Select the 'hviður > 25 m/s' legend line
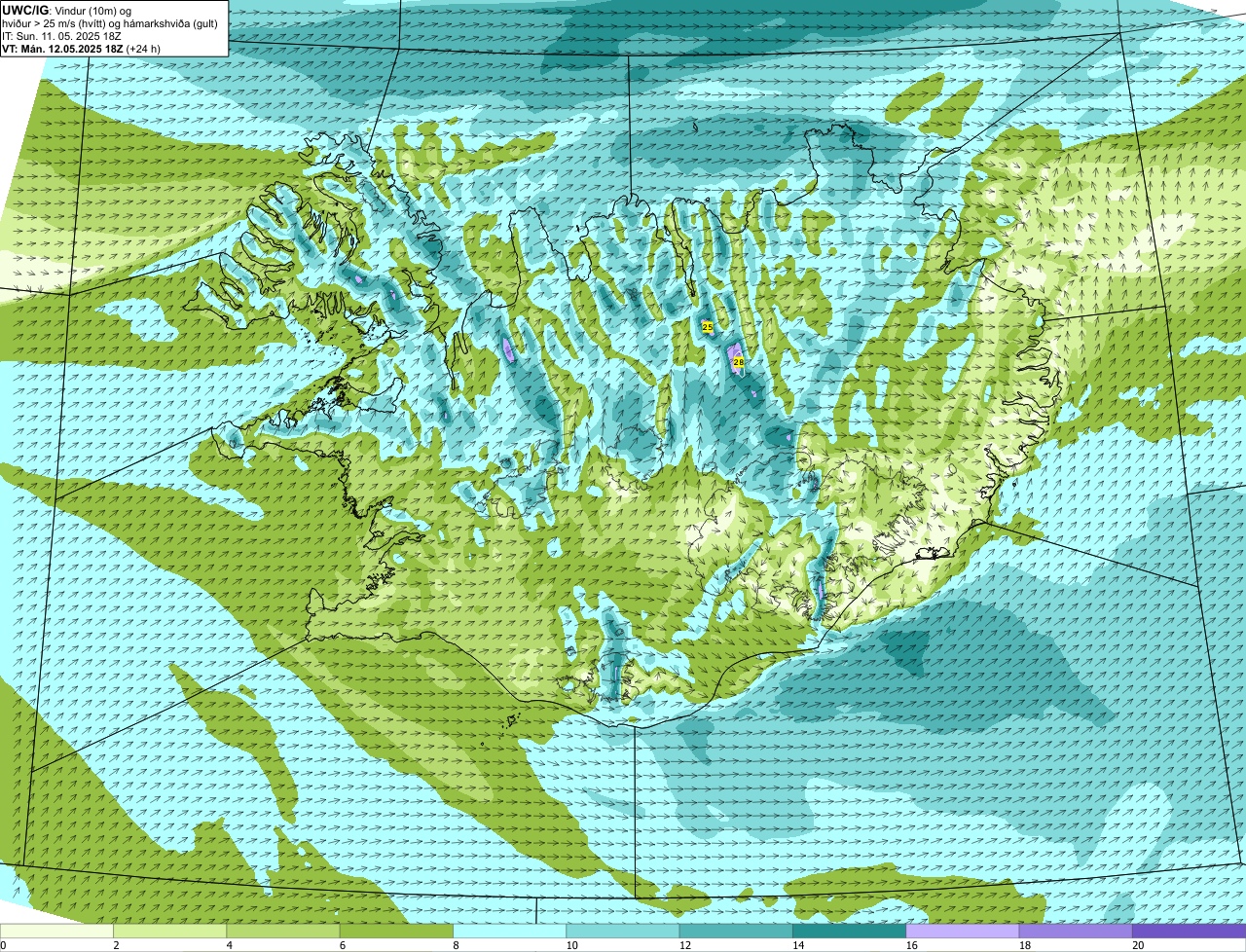 [x=110, y=23]
